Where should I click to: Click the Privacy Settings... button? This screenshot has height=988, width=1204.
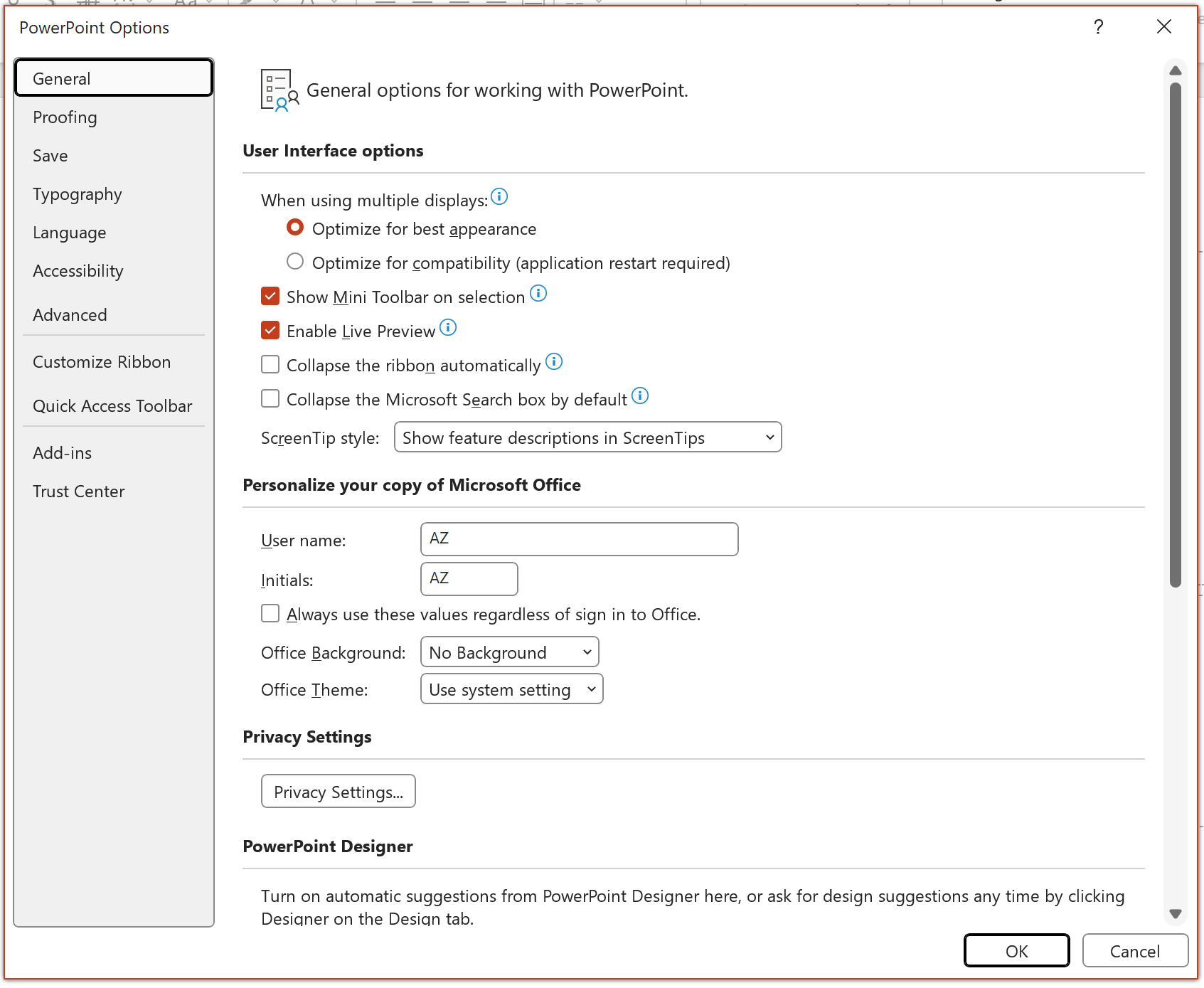[339, 792]
